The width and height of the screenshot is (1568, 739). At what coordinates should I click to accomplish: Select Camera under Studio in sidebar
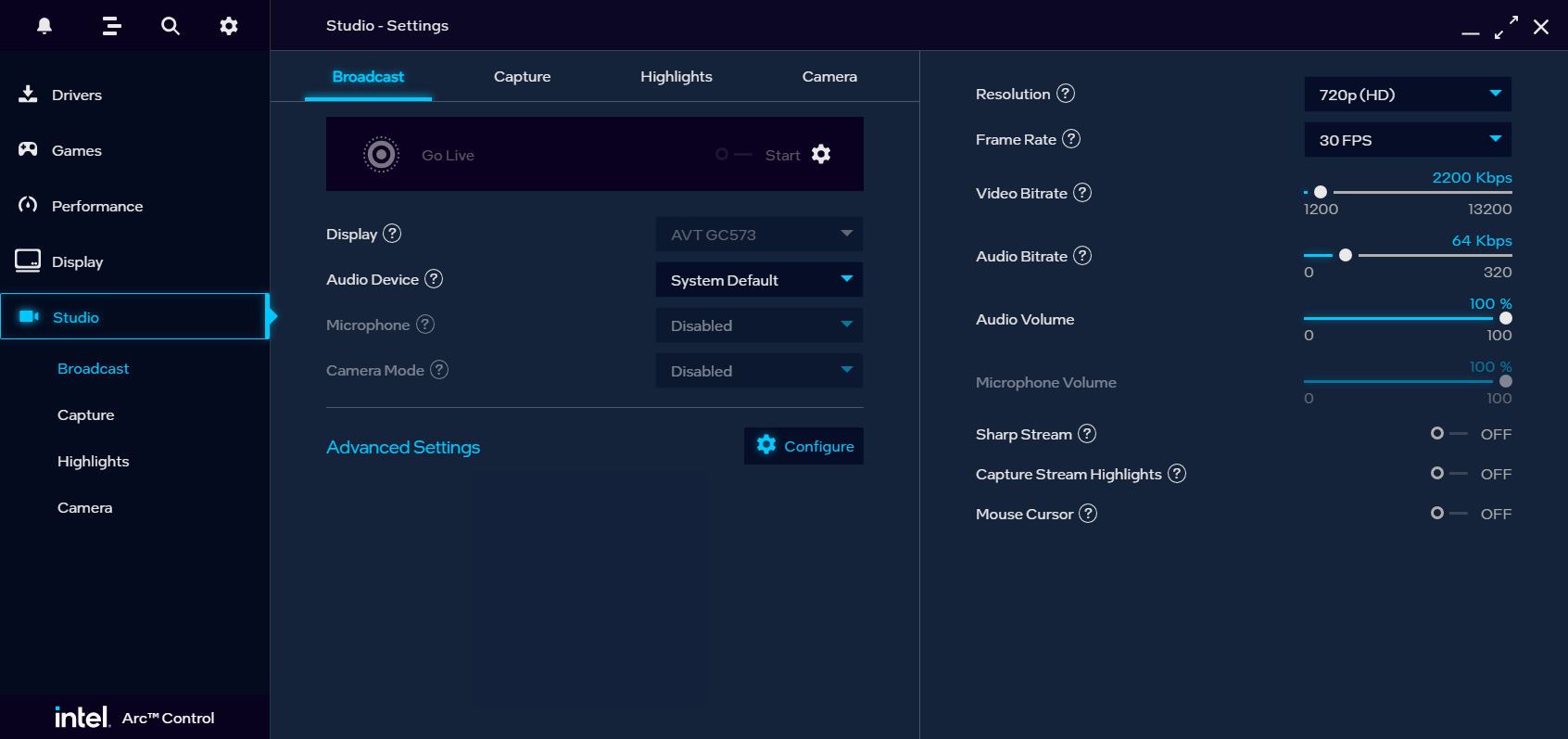pos(84,508)
